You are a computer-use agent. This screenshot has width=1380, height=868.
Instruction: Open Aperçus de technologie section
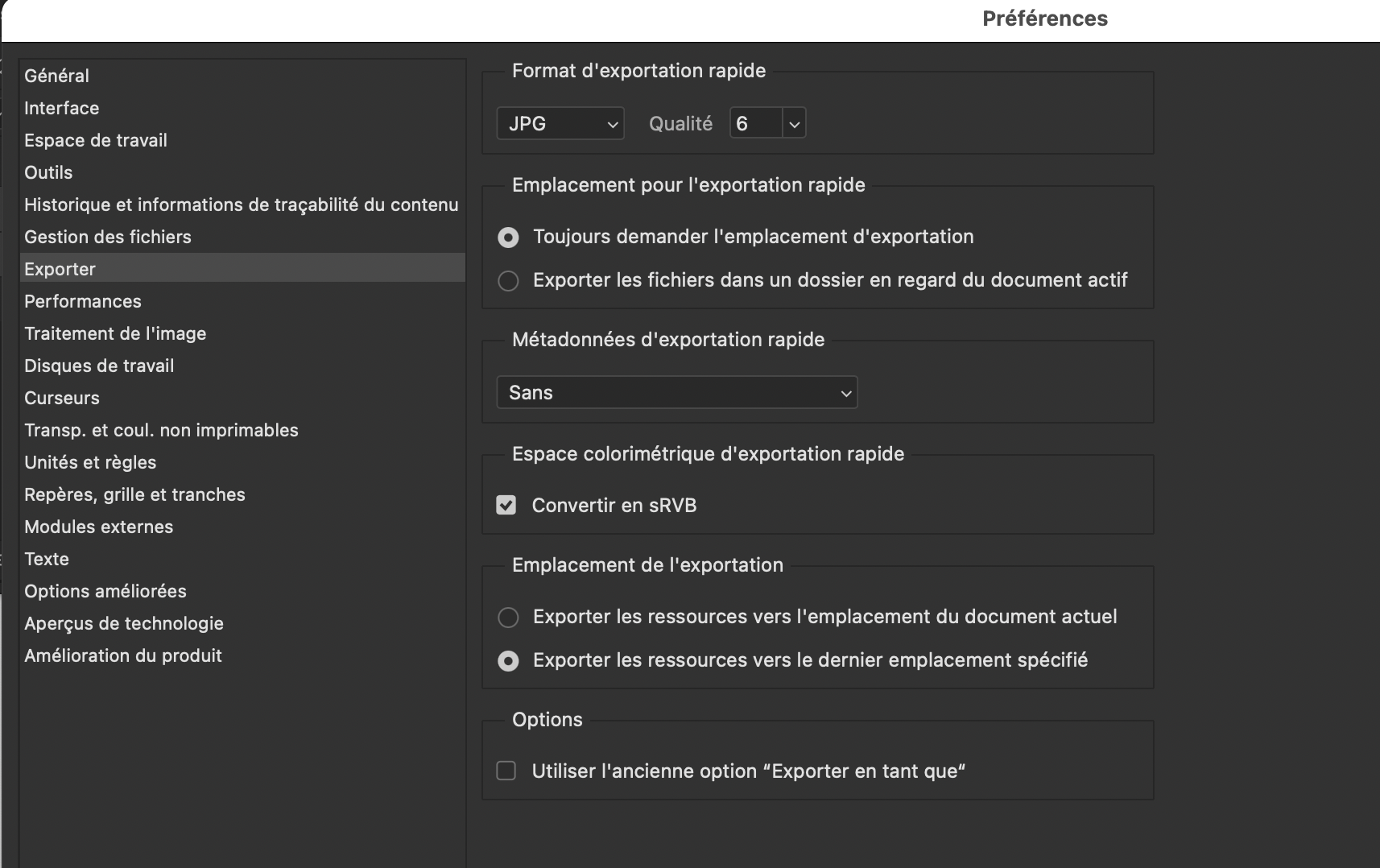[x=124, y=622]
